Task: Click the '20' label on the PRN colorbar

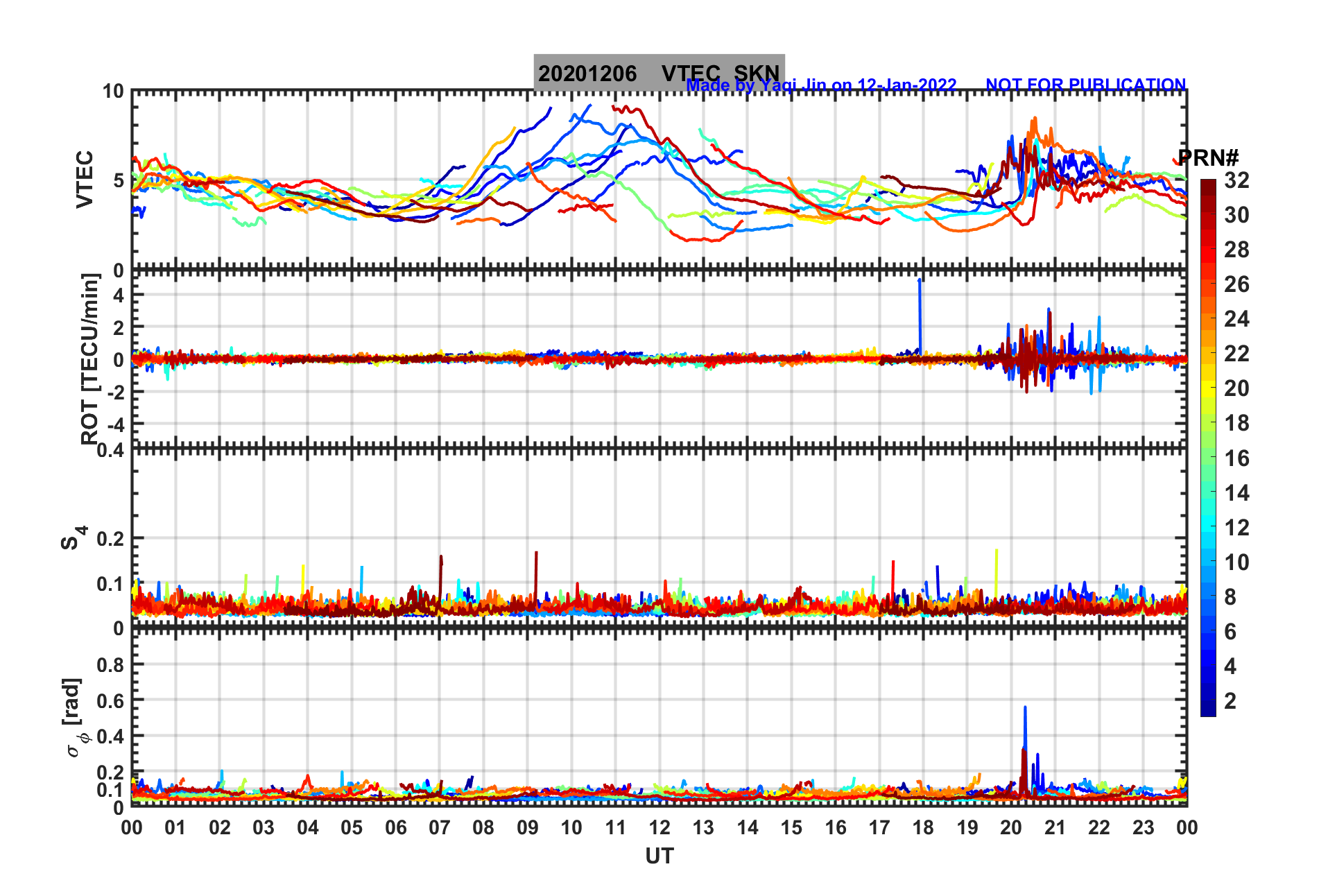Action: point(1236,388)
